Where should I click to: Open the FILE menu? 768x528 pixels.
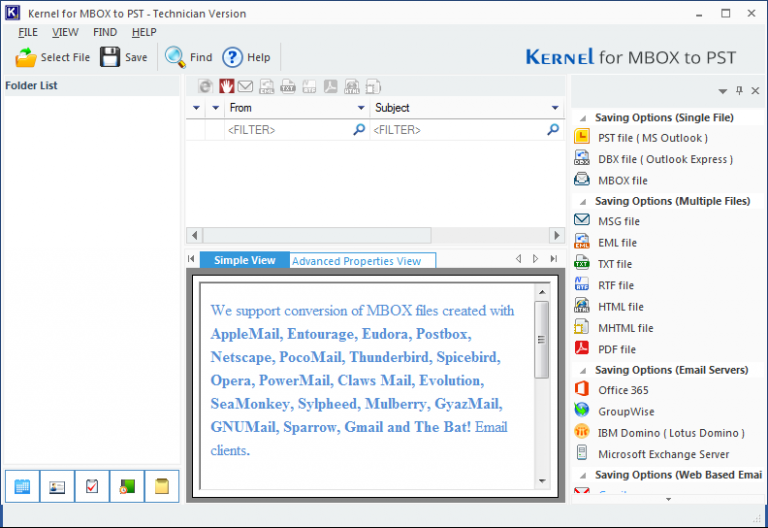28,32
